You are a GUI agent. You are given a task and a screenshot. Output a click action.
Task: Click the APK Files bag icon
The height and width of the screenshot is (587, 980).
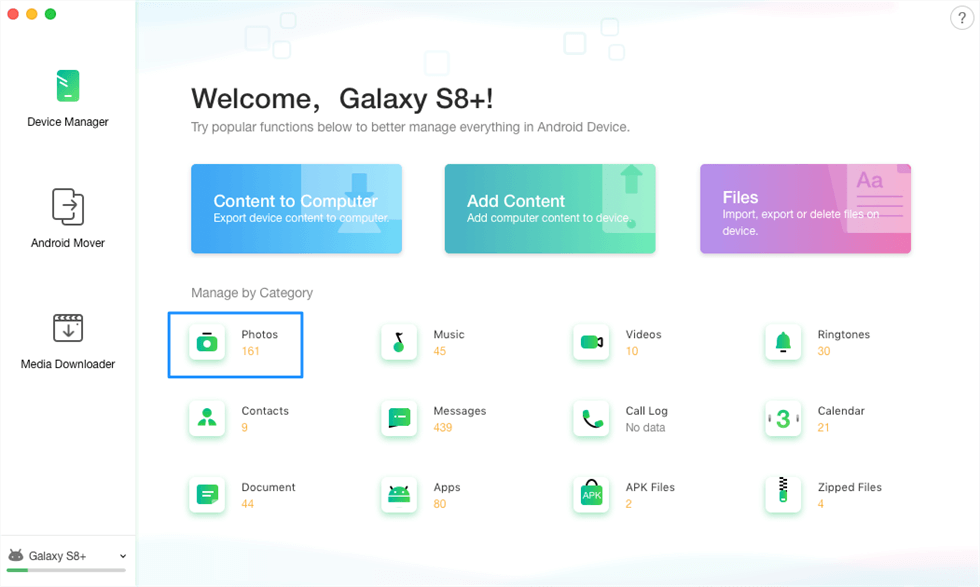(591, 494)
